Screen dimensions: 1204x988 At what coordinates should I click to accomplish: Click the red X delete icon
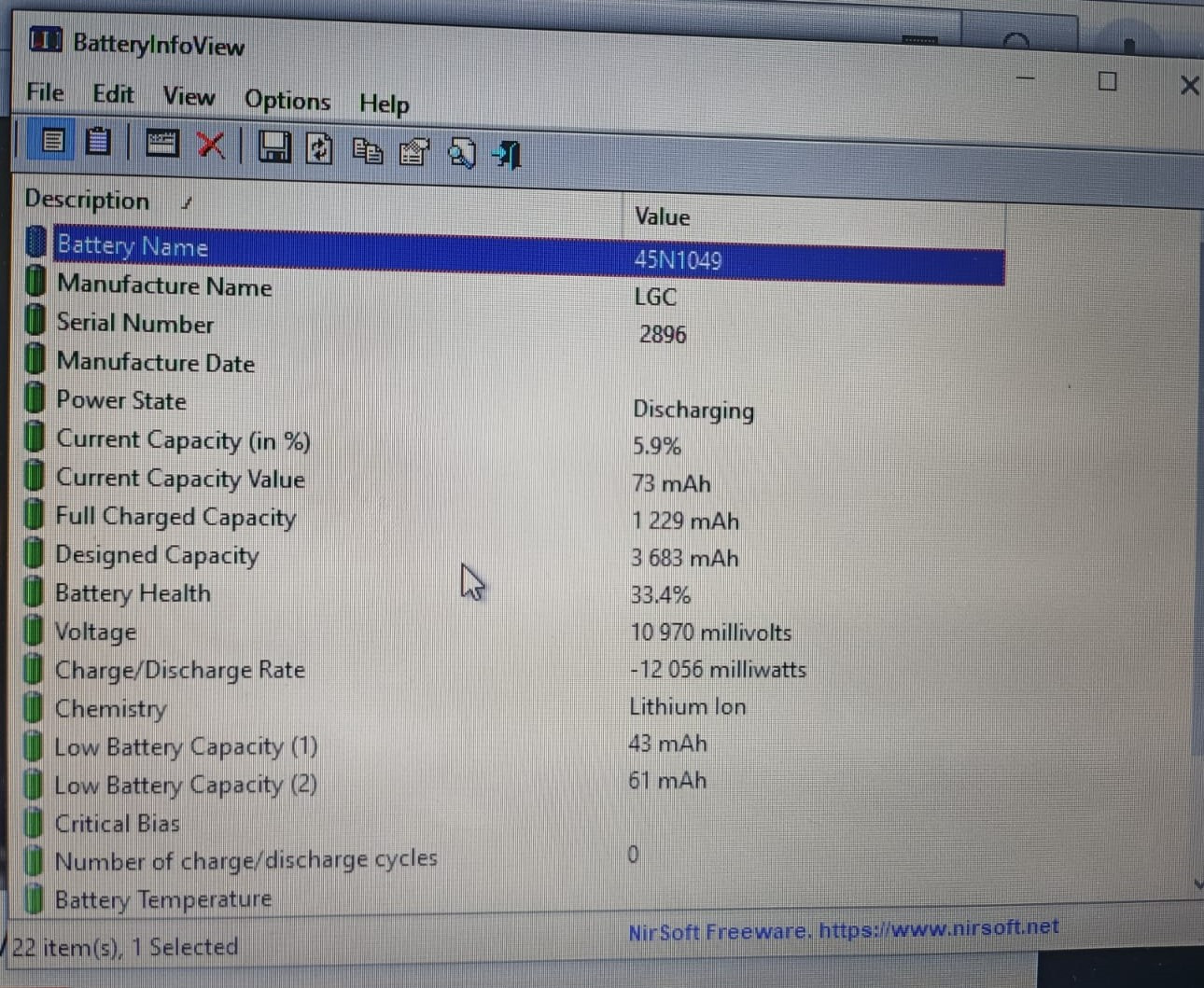pos(211,146)
